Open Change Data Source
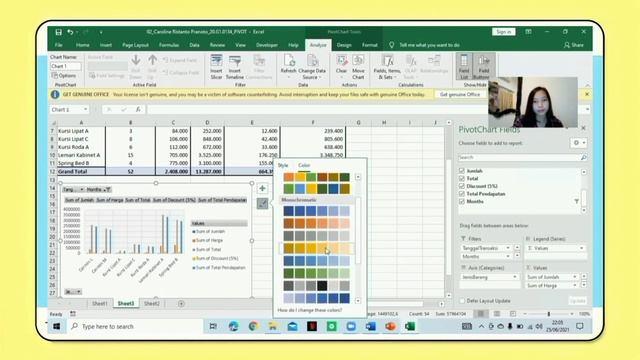 point(312,67)
